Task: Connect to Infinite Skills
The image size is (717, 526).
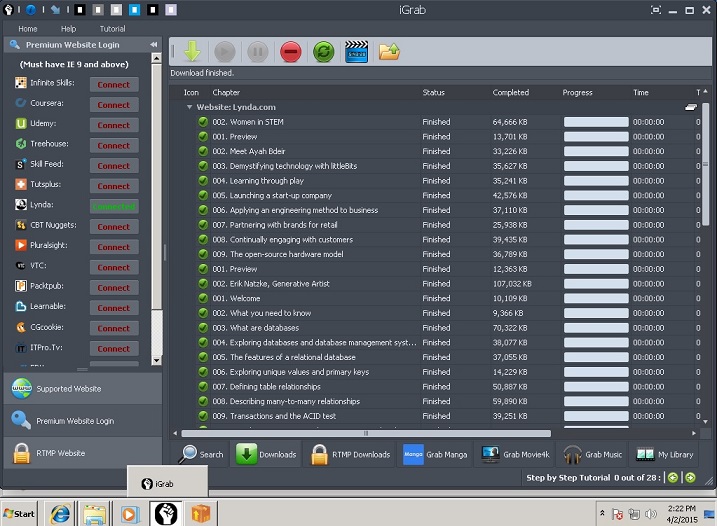Action: tap(114, 85)
